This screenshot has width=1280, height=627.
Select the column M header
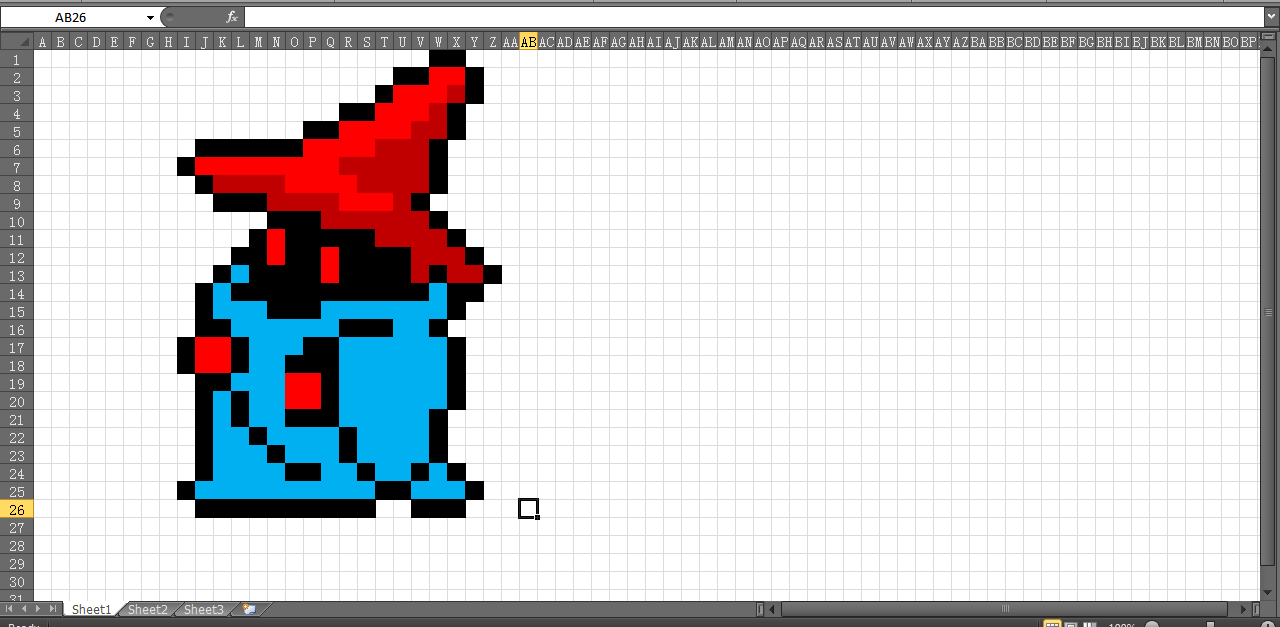pyautogui.click(x=258, y=42)
